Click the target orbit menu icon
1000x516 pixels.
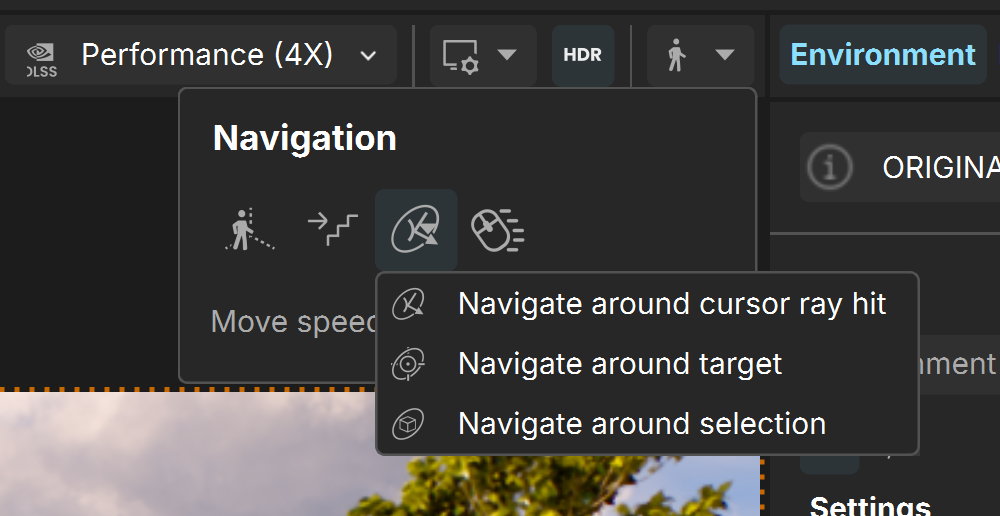(x=408, y=364)
